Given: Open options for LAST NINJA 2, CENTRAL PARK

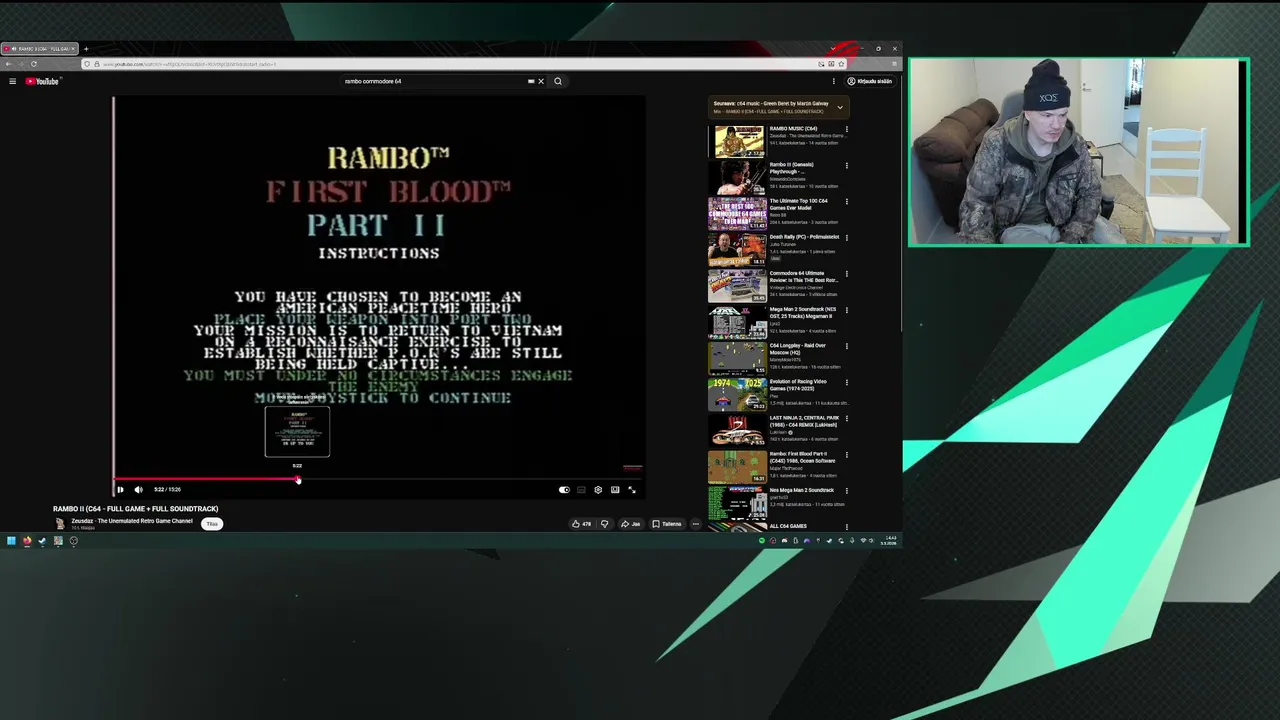Looking at the screenshot, I should (846, 418).
